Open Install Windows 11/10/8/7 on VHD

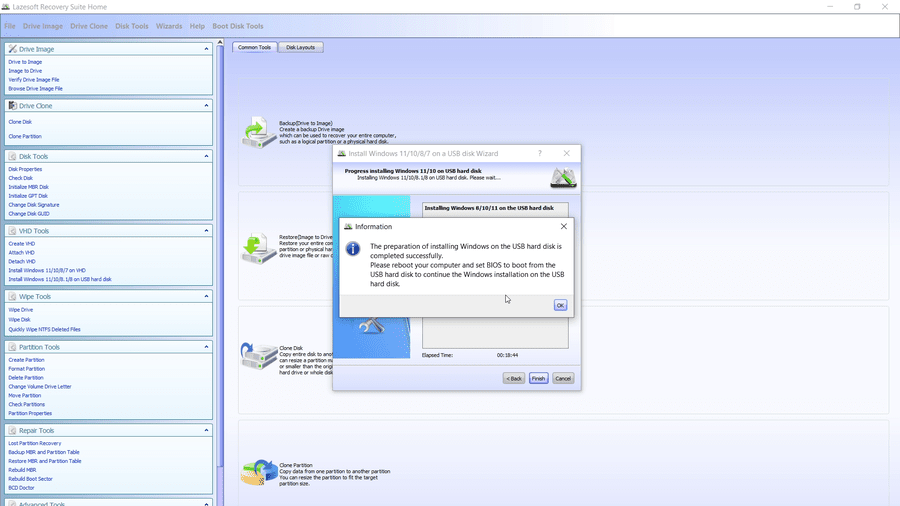(47, 270)
